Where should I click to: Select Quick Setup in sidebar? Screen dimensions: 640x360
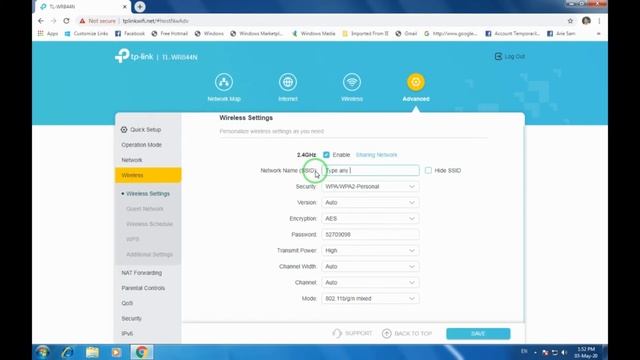pyautogui.click(x=145, y=129)
